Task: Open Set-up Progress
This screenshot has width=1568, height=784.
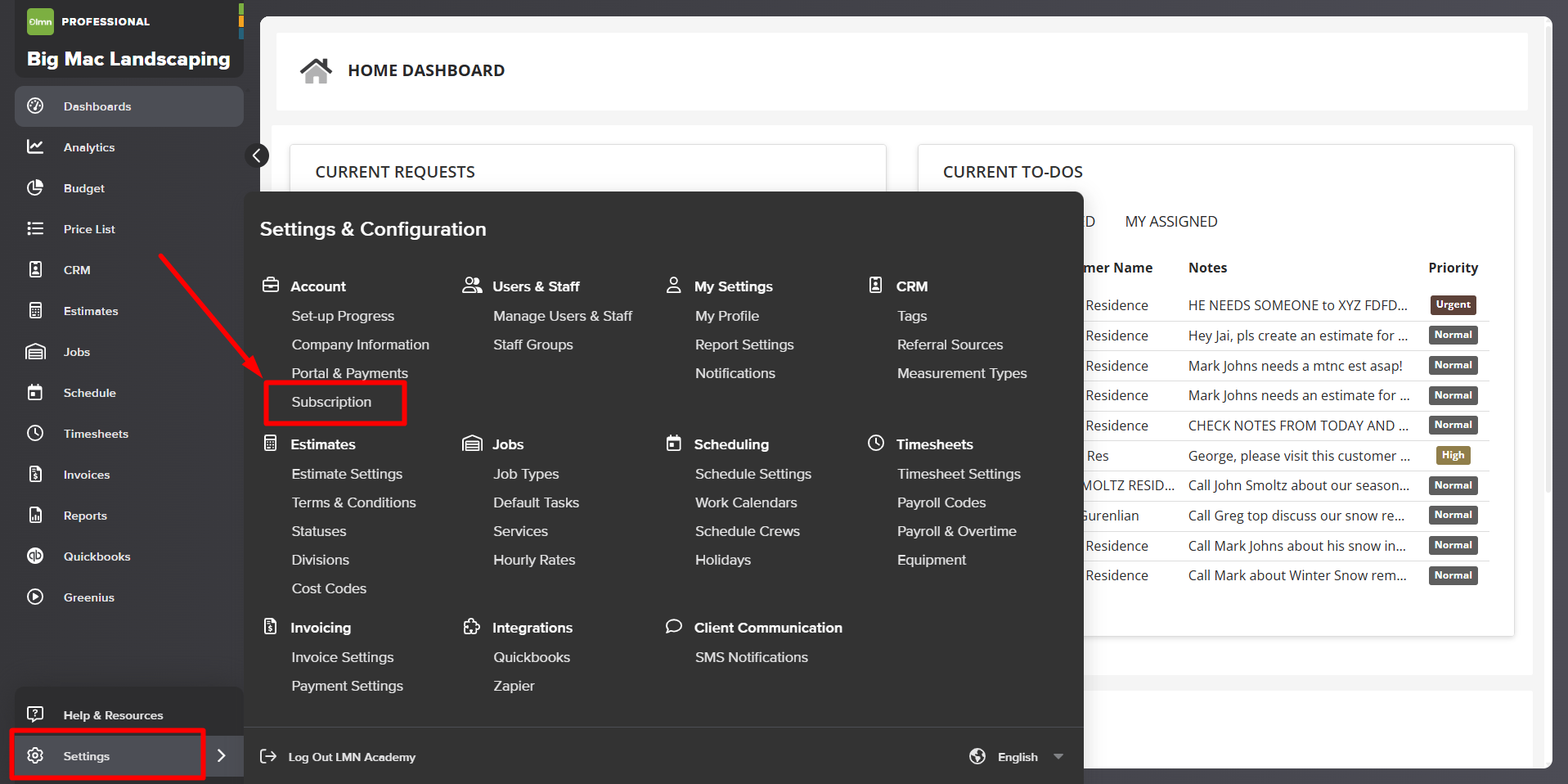Action: [343, 316]
